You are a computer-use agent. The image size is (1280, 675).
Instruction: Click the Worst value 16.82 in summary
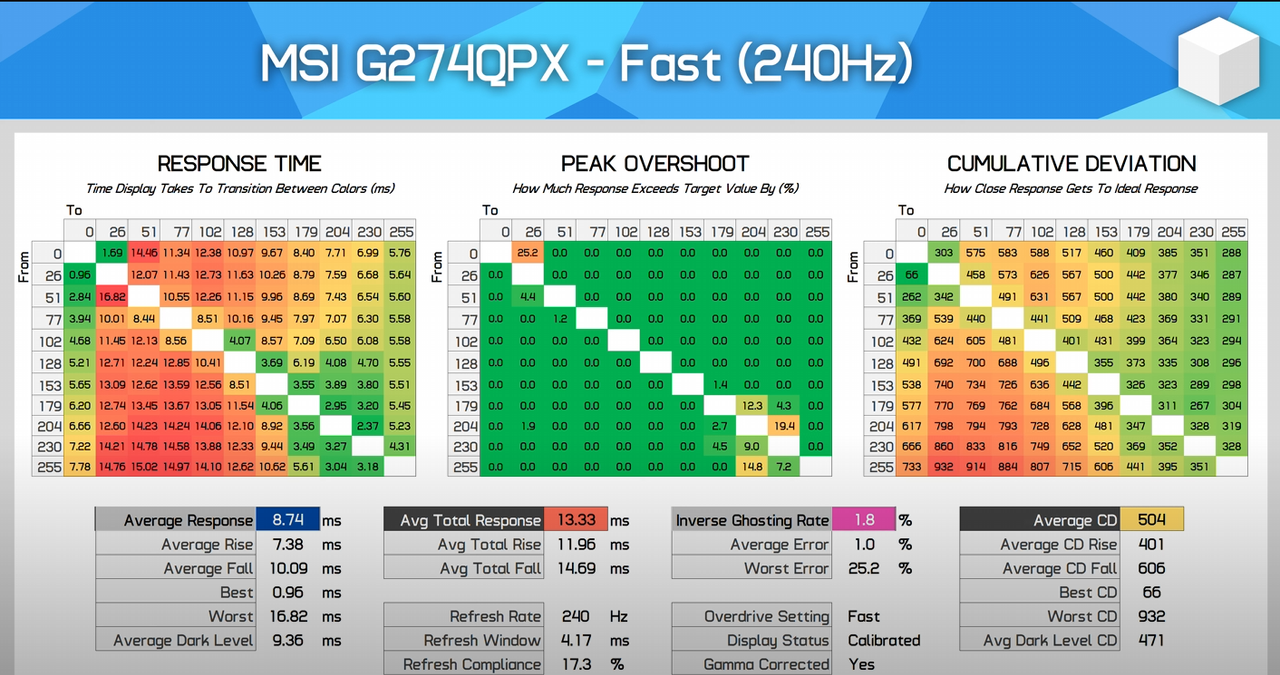click(288, 616)
